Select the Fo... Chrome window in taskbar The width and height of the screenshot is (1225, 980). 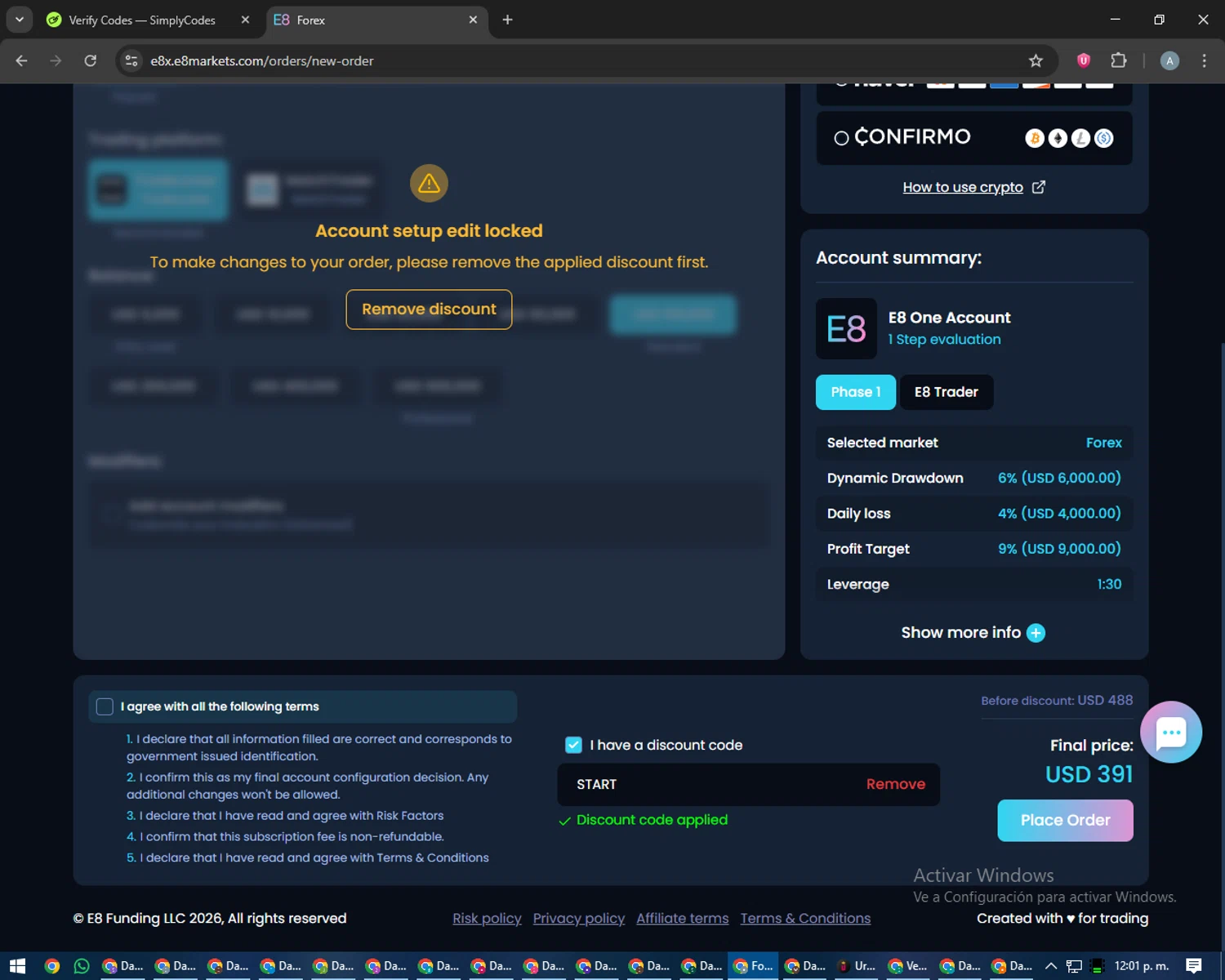[x=753, y=966]
